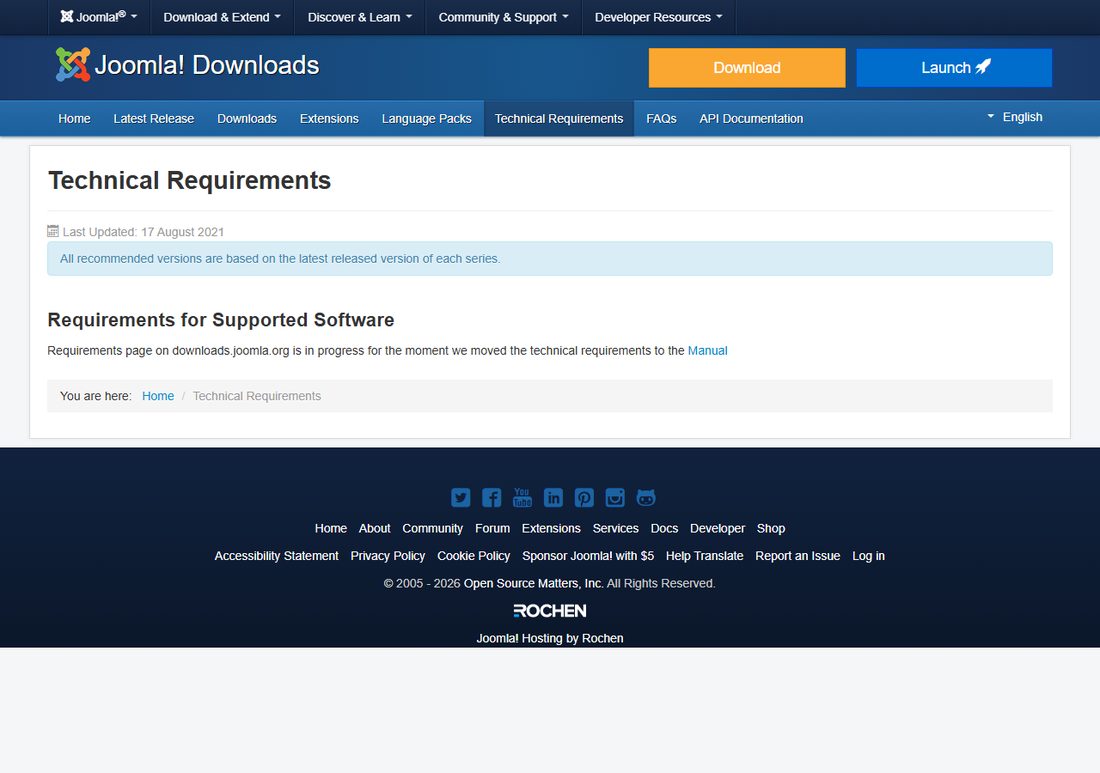Viewport: 1100px width, 773px height.
Task: Open Extensions nav item in blue bar
Action: pyautogui.click(x=329, y=119)
